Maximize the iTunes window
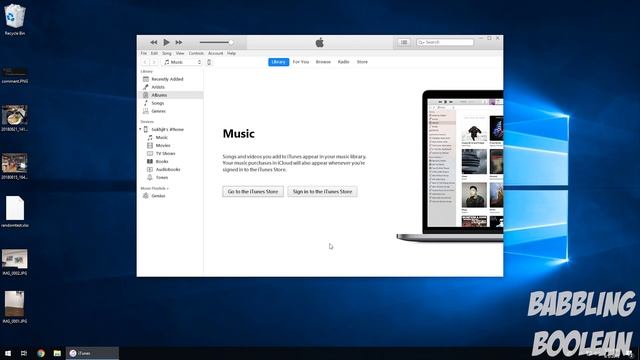 [x=489, y=38]
